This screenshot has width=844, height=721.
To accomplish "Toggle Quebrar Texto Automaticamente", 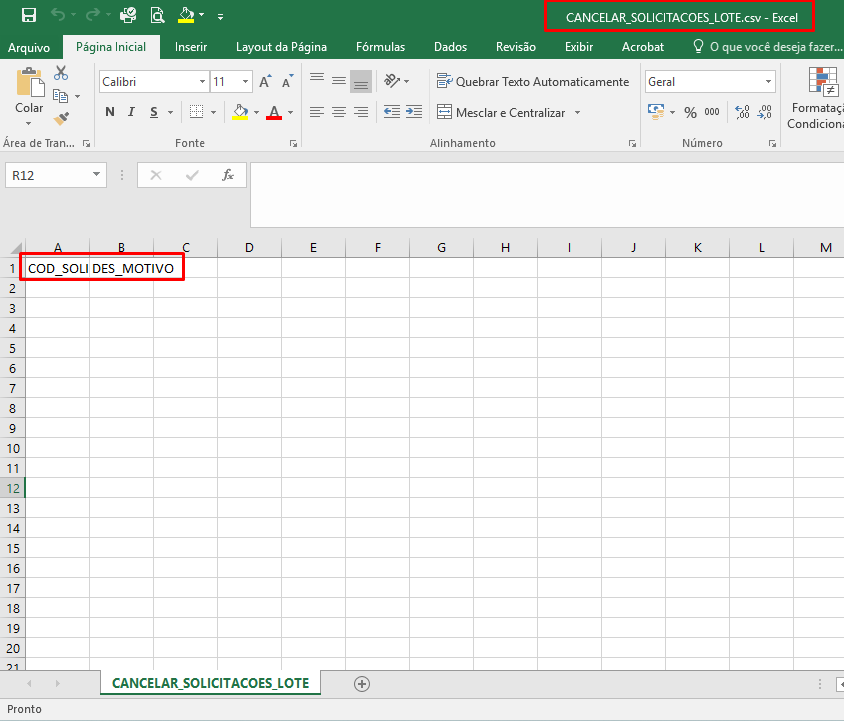I will pos(532,82).
